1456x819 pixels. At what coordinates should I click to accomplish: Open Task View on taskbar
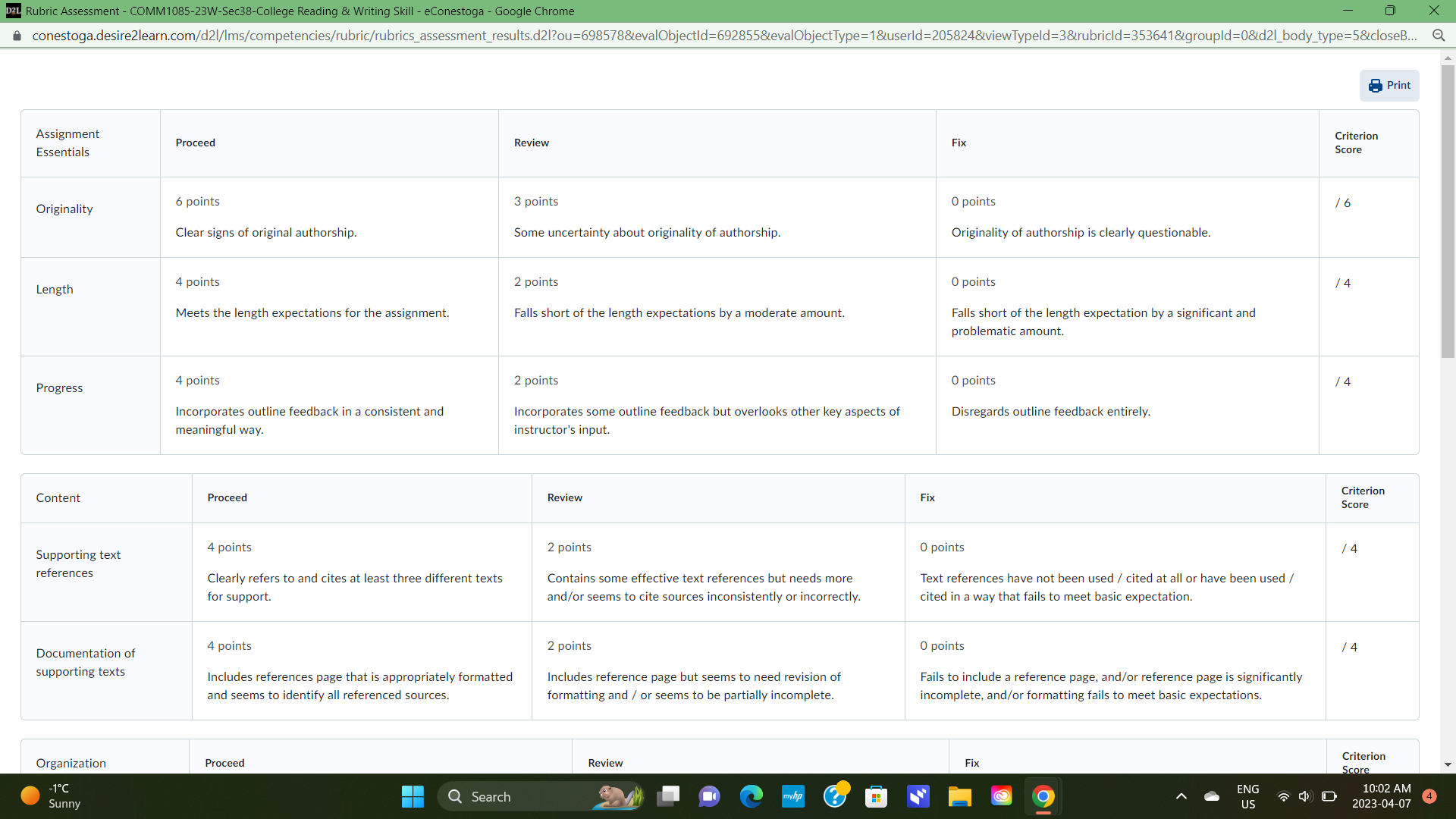point(668,796)
